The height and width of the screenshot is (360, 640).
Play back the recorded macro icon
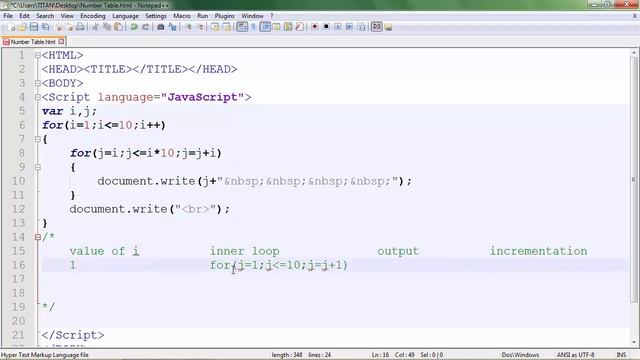338,27
